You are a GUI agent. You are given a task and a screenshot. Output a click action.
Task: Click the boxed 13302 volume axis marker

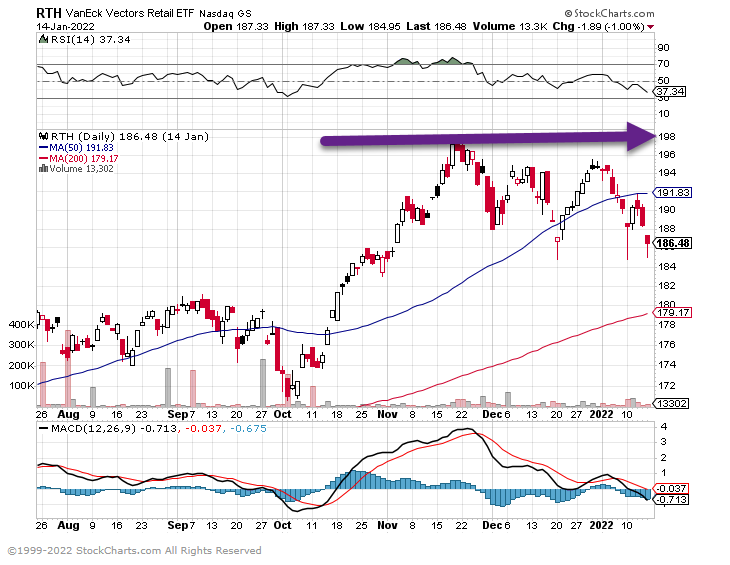pyautogui.click(x=672, y=404)
